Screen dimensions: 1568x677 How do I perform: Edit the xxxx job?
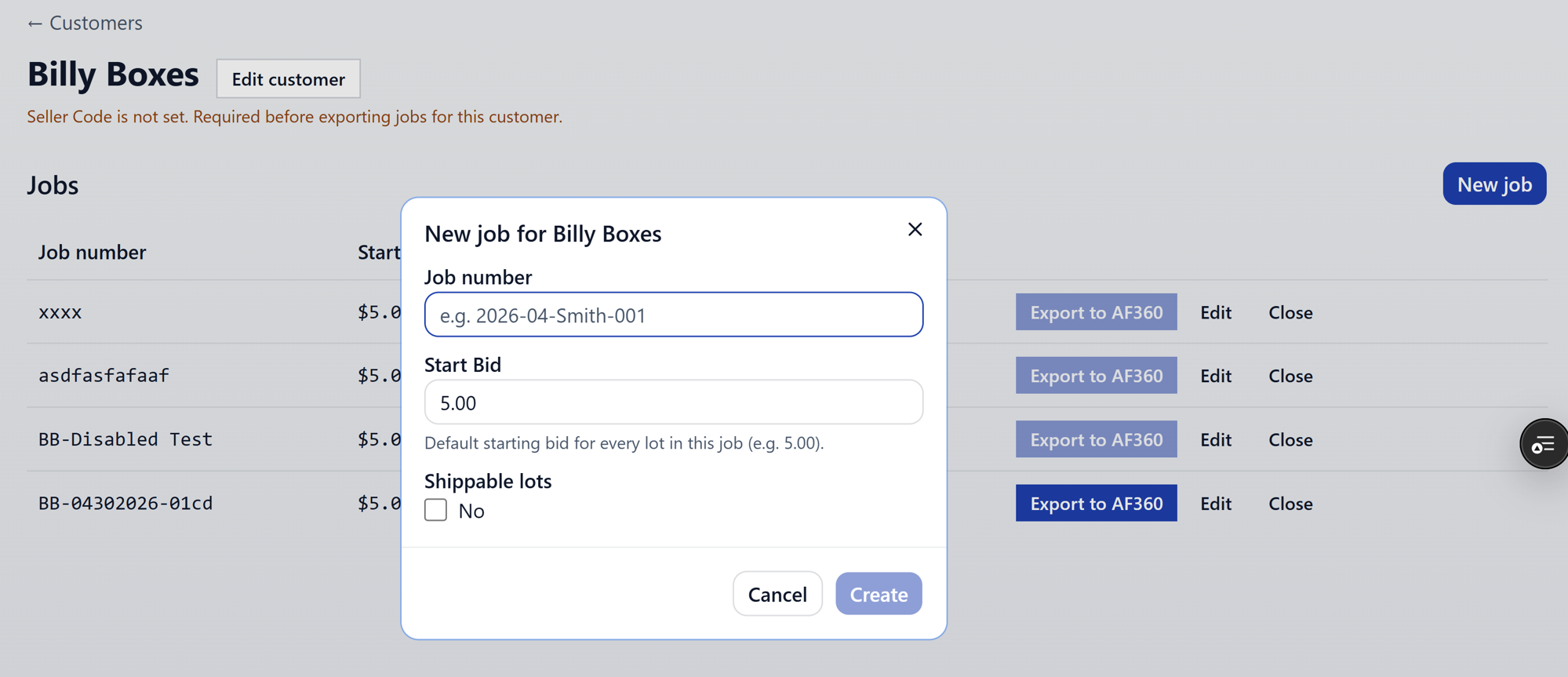pyautogui.click(x=1216, y=312)
